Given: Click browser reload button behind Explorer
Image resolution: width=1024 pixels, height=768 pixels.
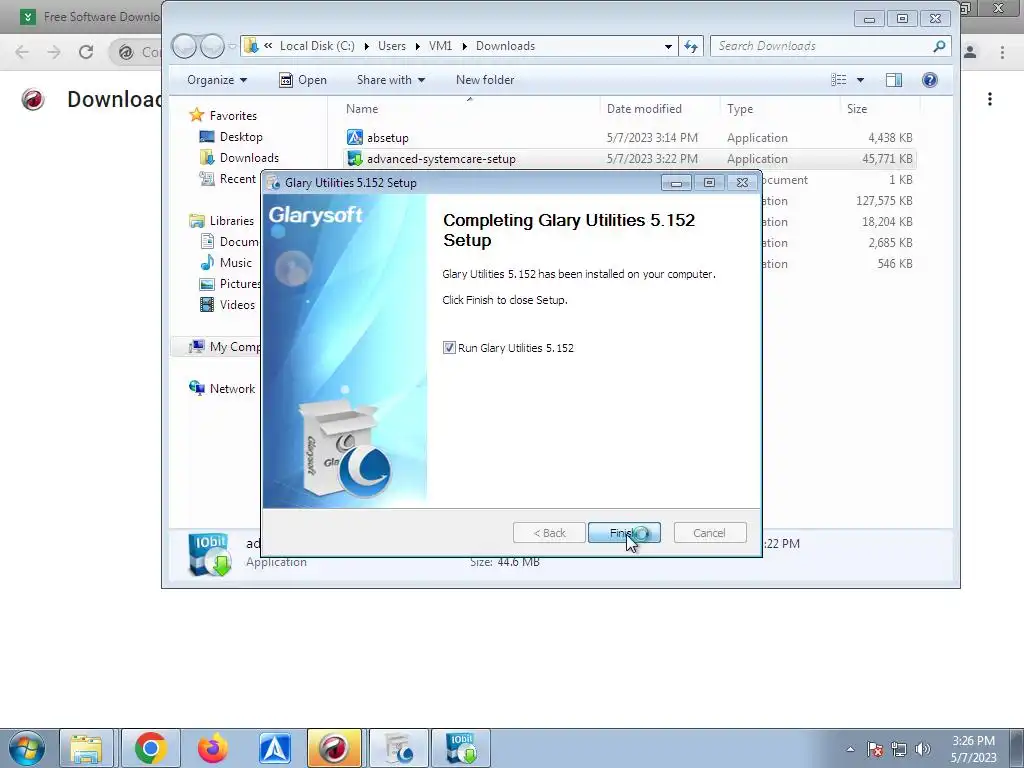Looking at the screenshot, I should pos(86,52).
